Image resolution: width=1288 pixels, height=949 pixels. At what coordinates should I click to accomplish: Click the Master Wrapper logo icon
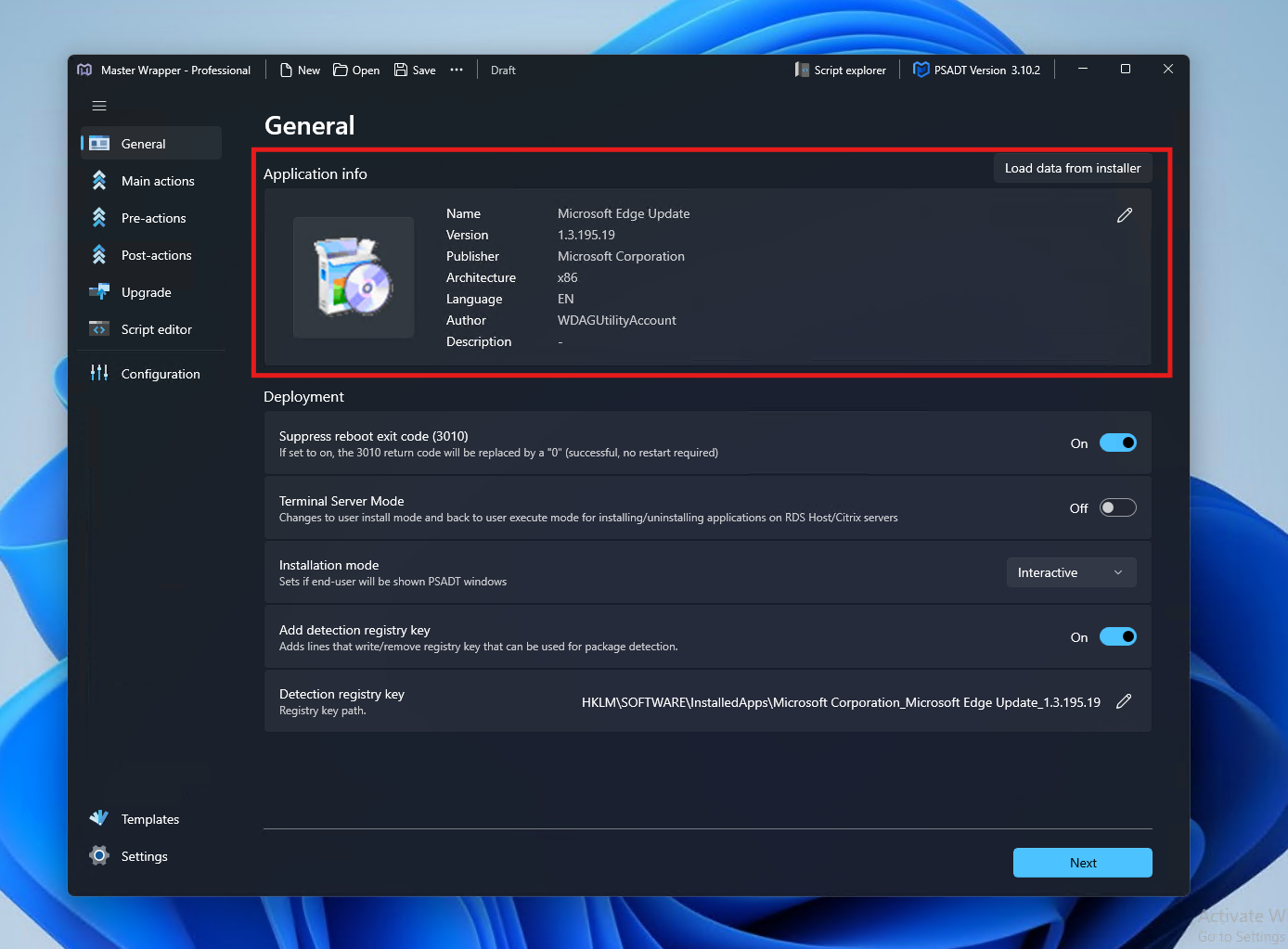pyautogui.click(x=84, y=70)
